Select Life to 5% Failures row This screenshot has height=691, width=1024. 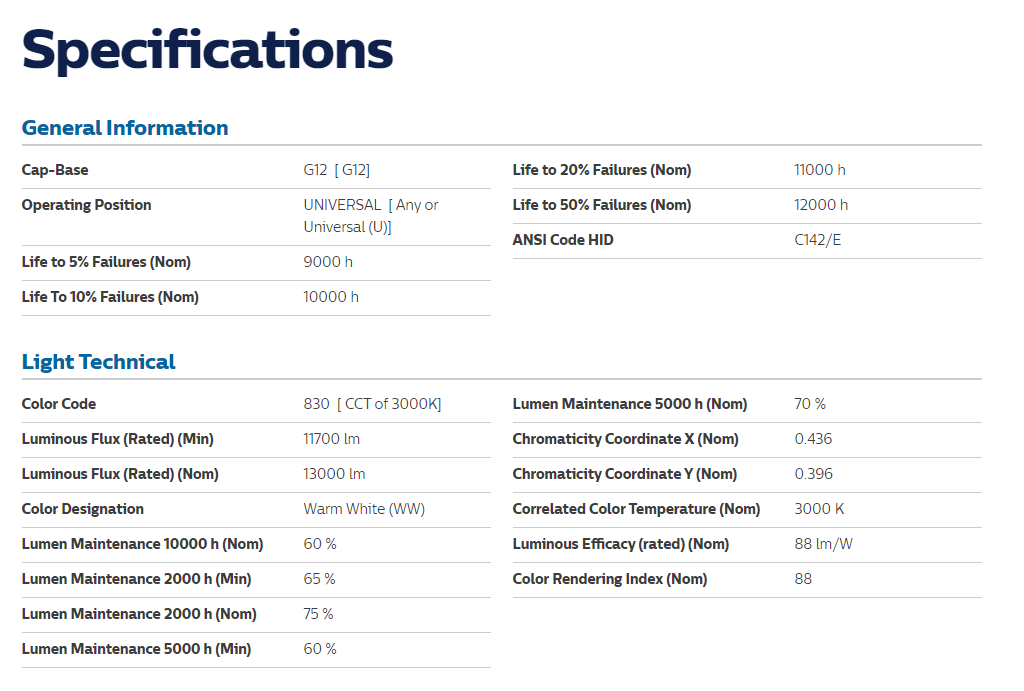[x=256, y=263]
